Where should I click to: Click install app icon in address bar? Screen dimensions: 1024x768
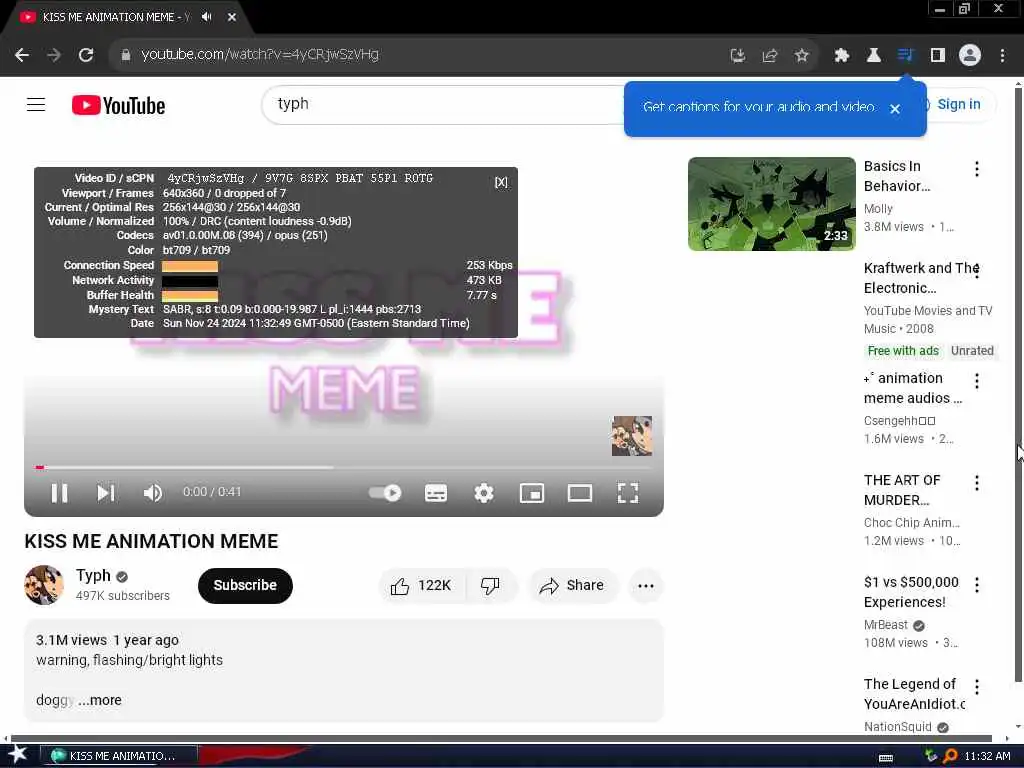[737, 56]
